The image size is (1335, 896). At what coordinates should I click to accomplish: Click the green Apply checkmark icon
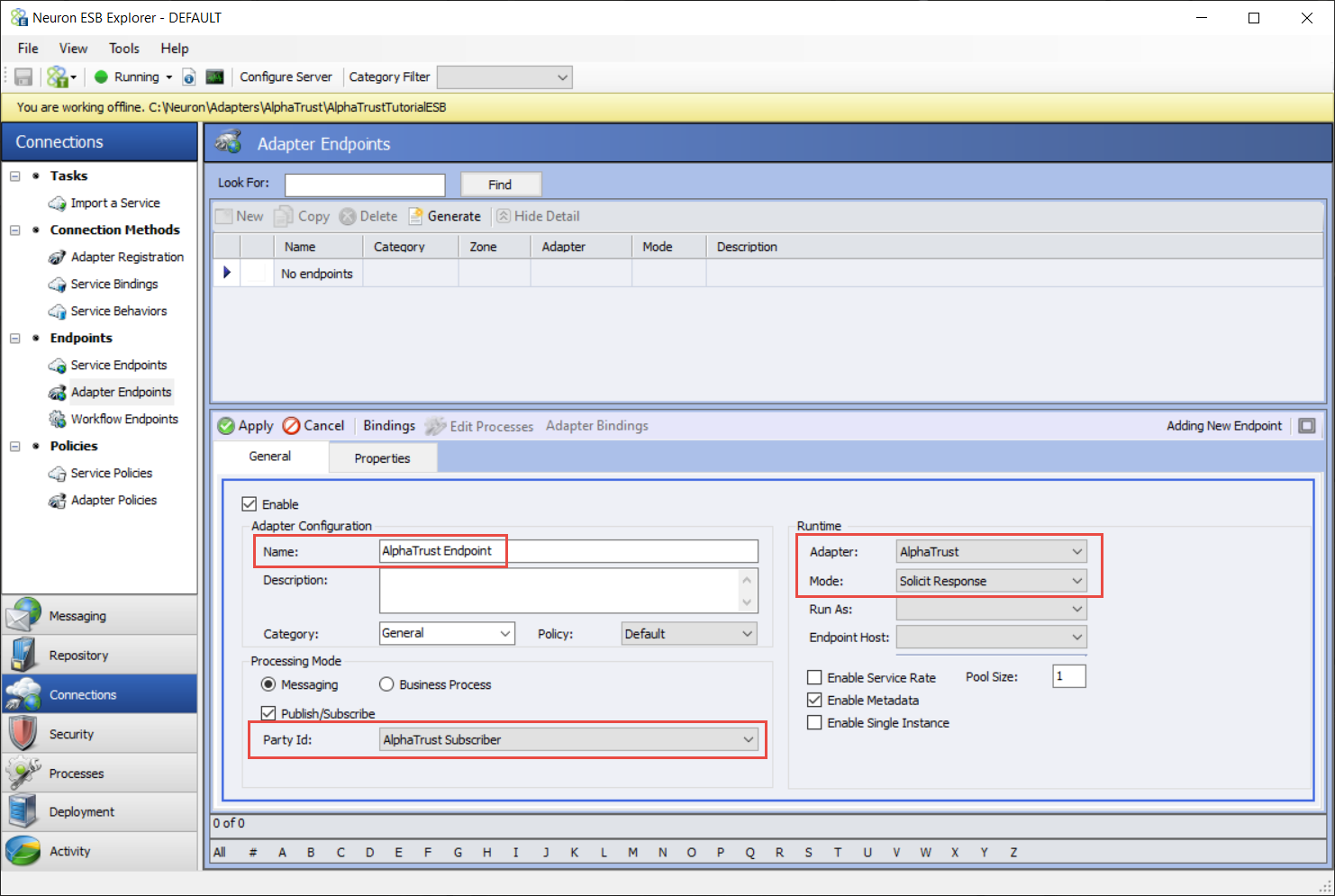(226, 426)
